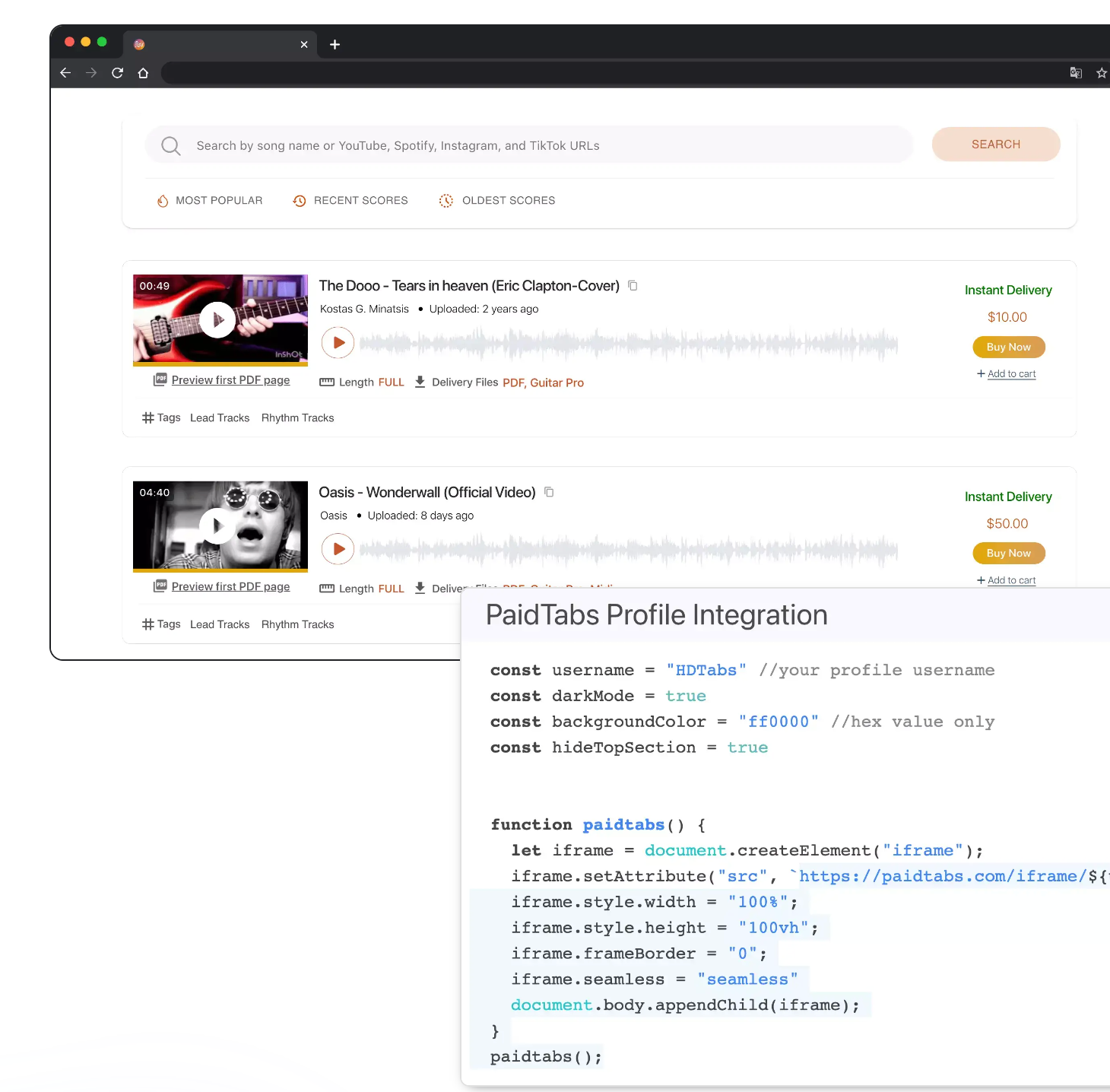Image resolution: width=1110 pixels, height=1092 pixels.
Task: Select Lead Tracks tag under Tears in heaven
Action: click(220, 418)
